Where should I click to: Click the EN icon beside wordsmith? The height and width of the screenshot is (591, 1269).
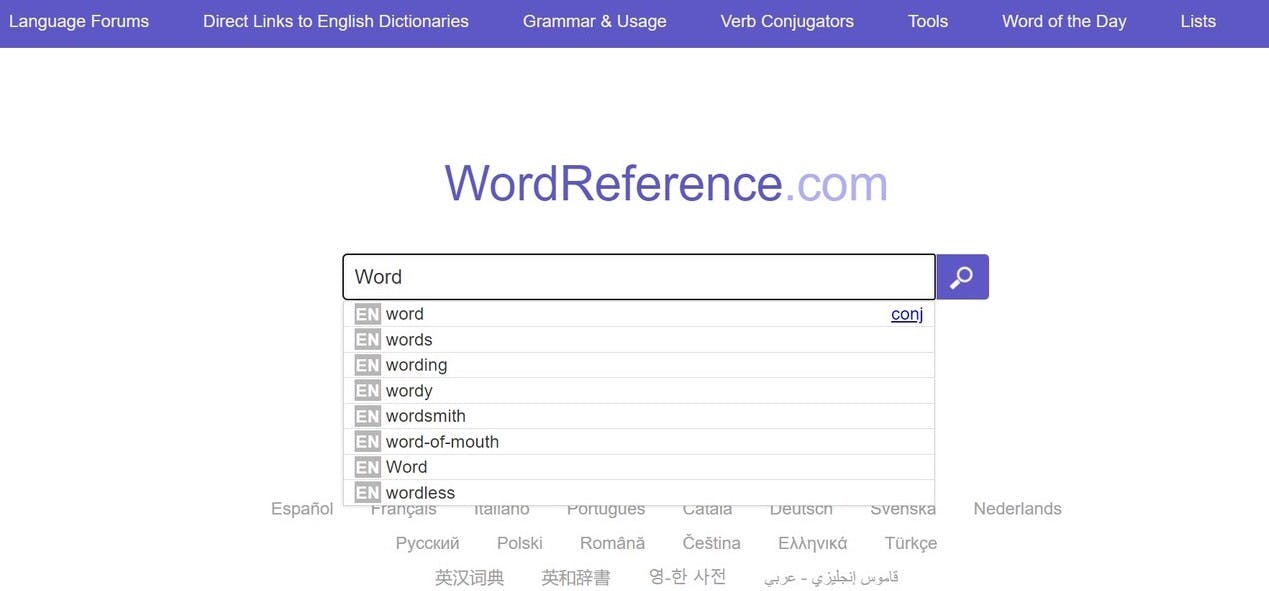tap(368, 416)
